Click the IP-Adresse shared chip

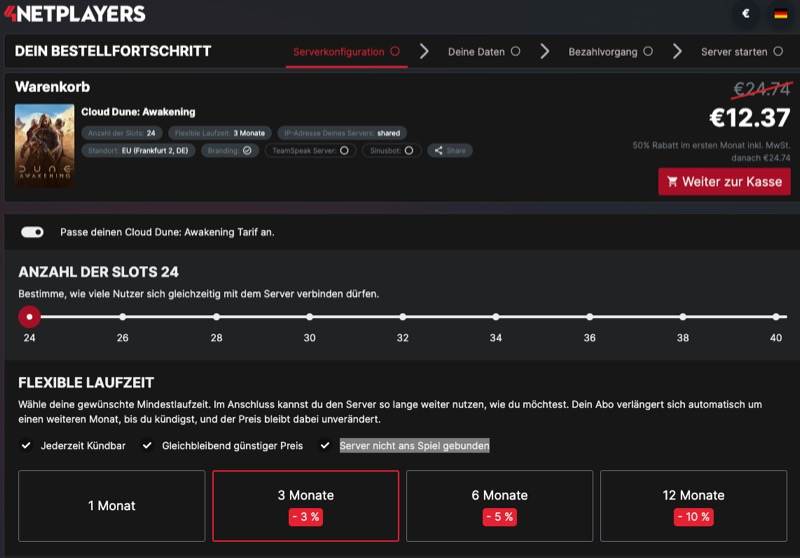pos(342,133)
